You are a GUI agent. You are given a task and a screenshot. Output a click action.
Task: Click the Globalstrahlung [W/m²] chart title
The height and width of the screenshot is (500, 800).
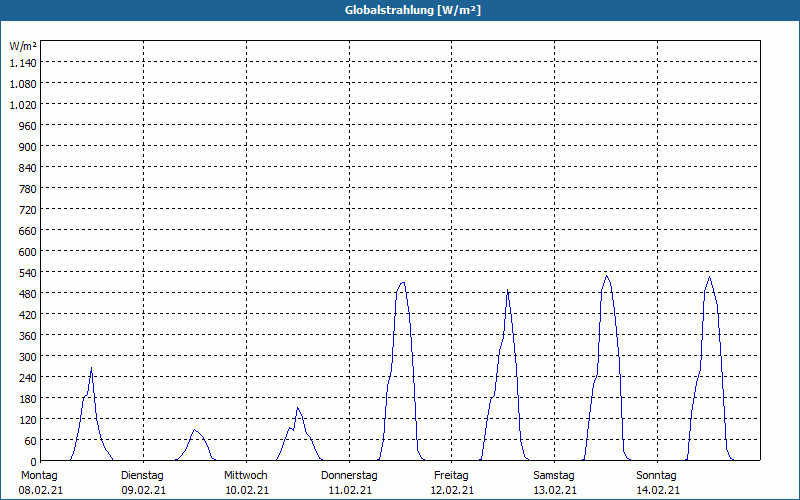(x=413, y=10)
